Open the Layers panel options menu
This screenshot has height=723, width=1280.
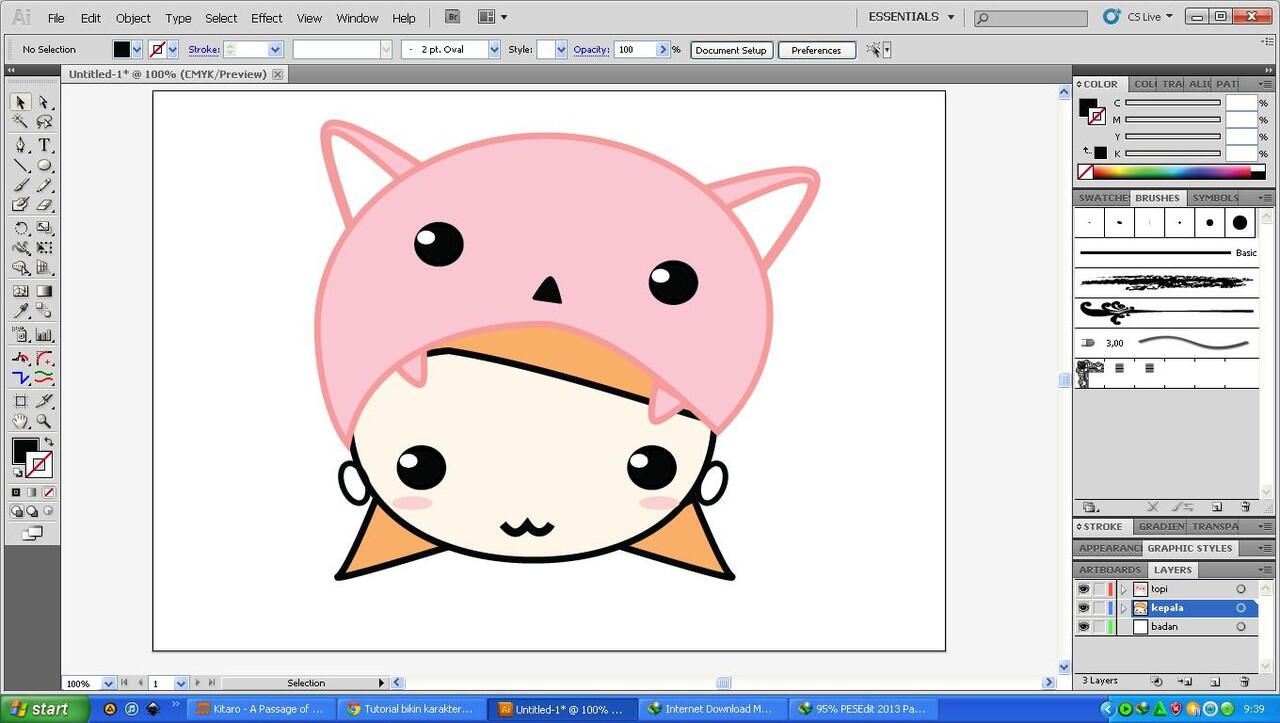point(1266,570)
